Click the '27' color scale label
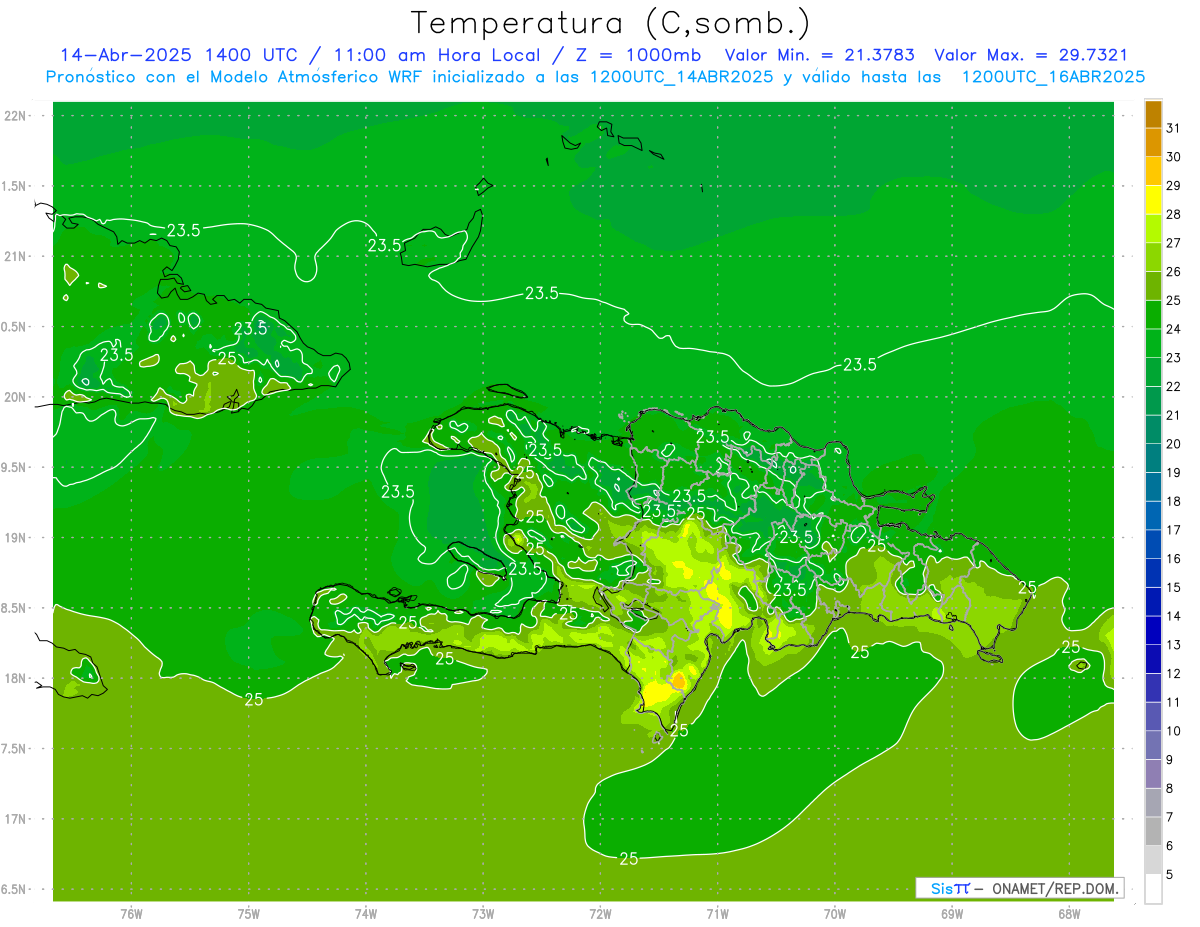Viewport: 1200px width, 927px height. (1173, 243)
